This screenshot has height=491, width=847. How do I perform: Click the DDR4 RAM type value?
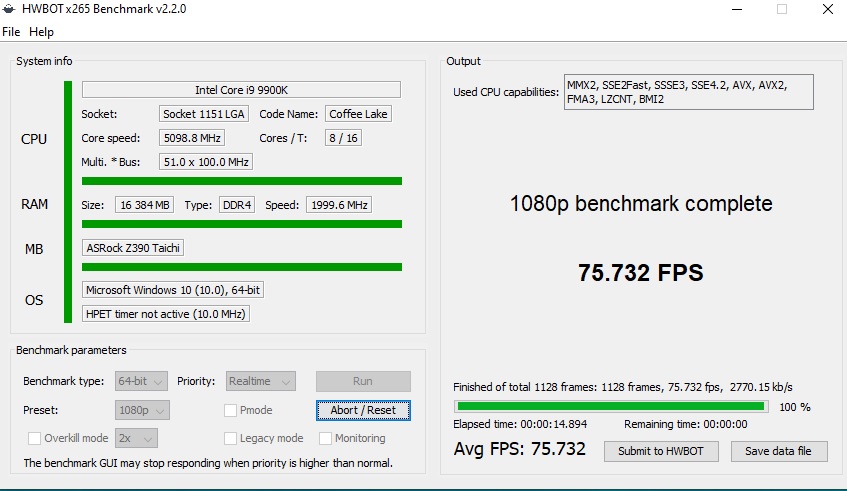pos(237,205)
